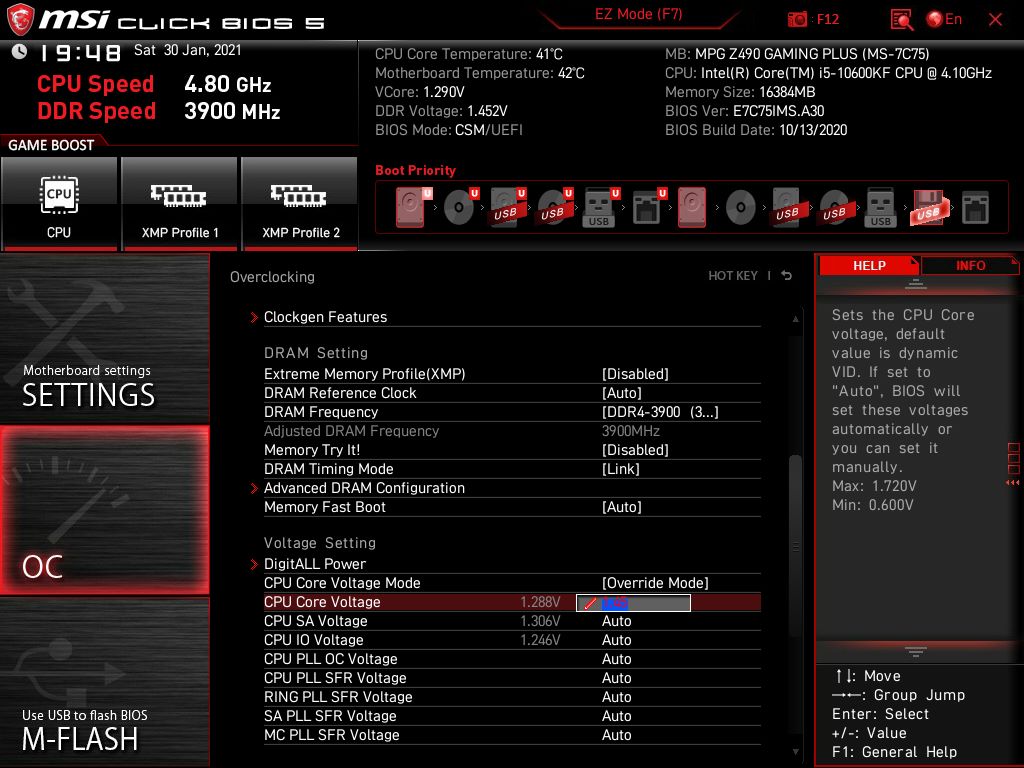
Task: Select the CPU PLL OC Voltage row
Action: click(512, 659)
